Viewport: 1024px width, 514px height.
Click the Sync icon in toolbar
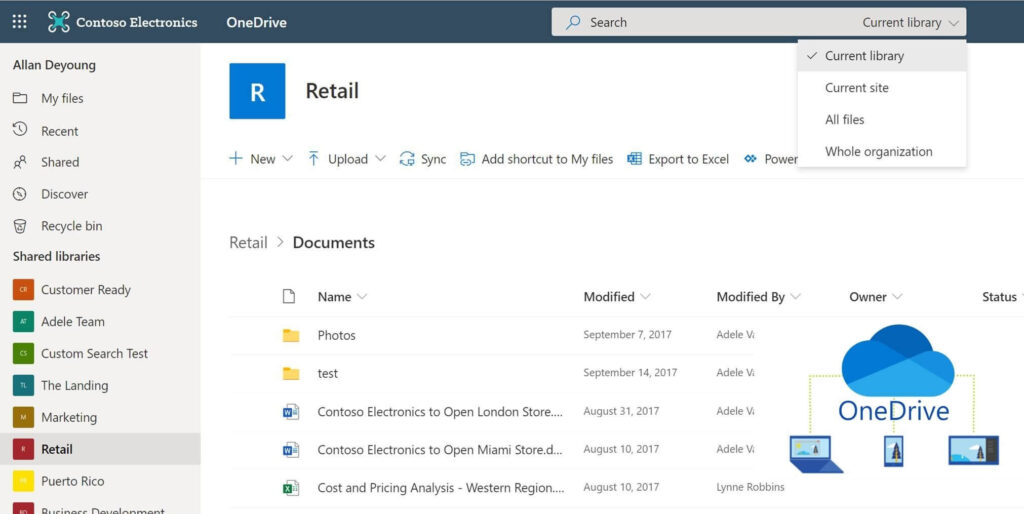point(407,159)
